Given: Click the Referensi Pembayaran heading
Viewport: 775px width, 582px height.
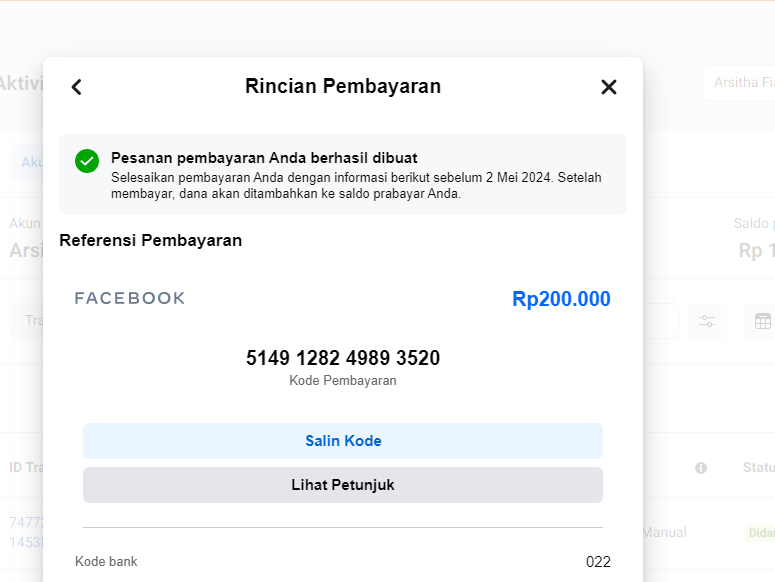Looking at the screenshot, I should (x=150, y=240).
